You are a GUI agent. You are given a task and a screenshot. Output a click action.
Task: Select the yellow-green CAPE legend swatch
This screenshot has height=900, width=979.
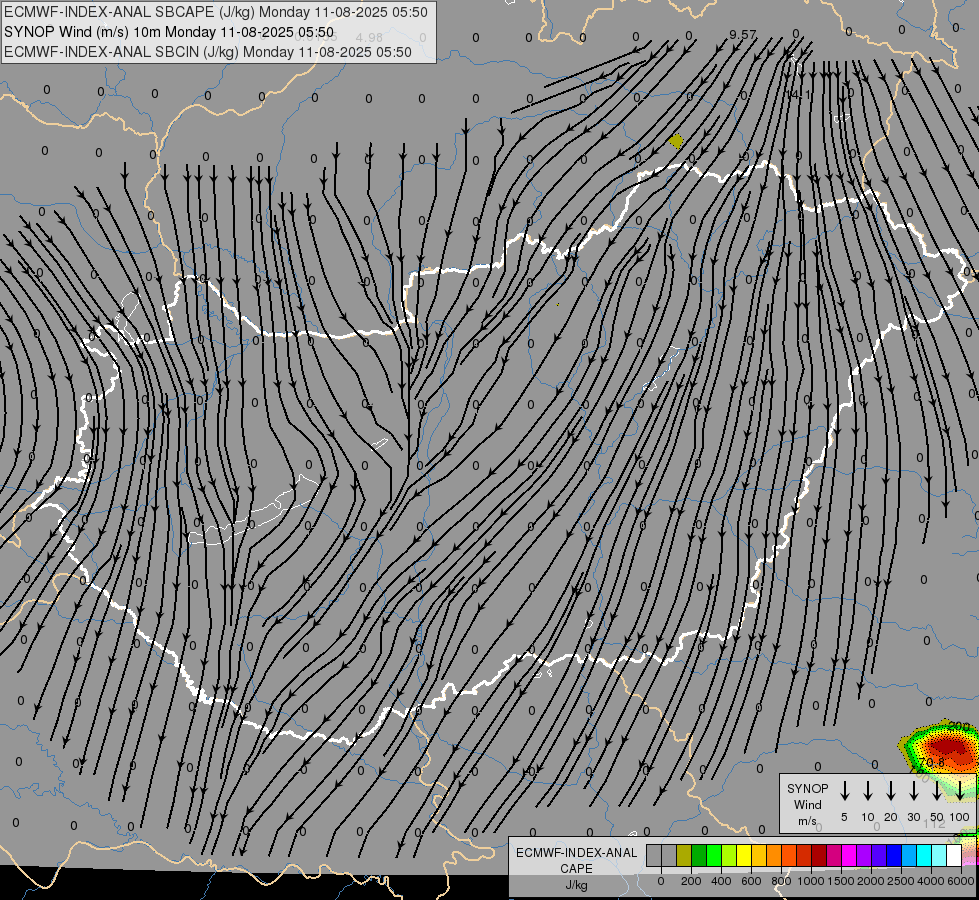pyautogui.click(x=729, y=855)
